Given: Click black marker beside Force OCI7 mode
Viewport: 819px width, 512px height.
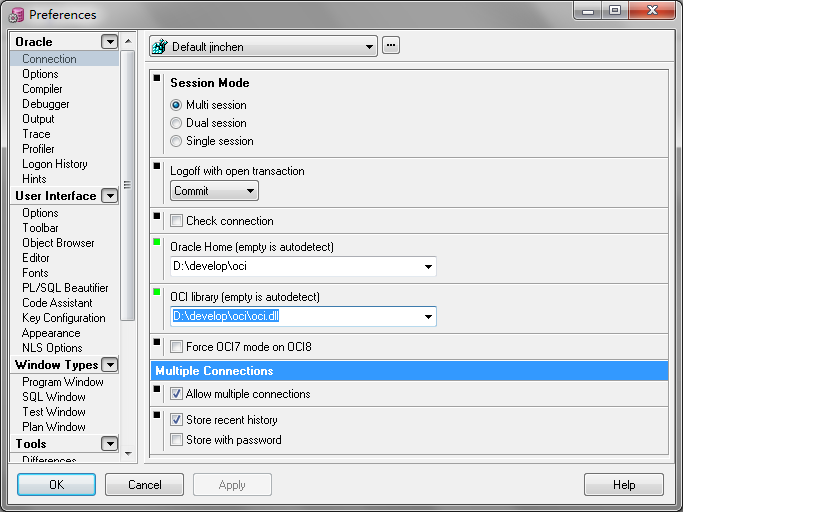Looking at the screenshot, I should (x=157, y=342).
